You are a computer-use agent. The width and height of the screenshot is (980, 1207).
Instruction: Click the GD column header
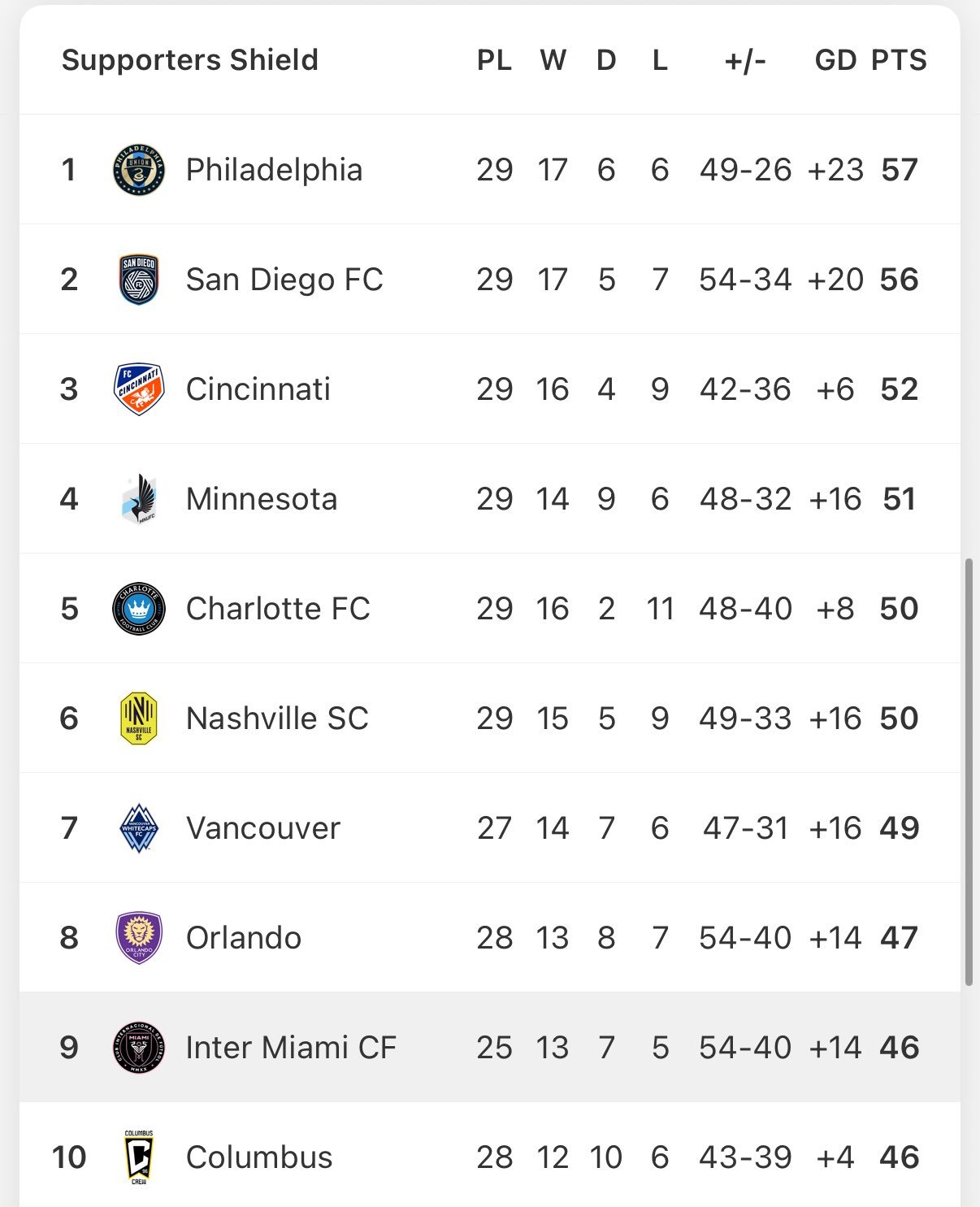click(835, 59)
